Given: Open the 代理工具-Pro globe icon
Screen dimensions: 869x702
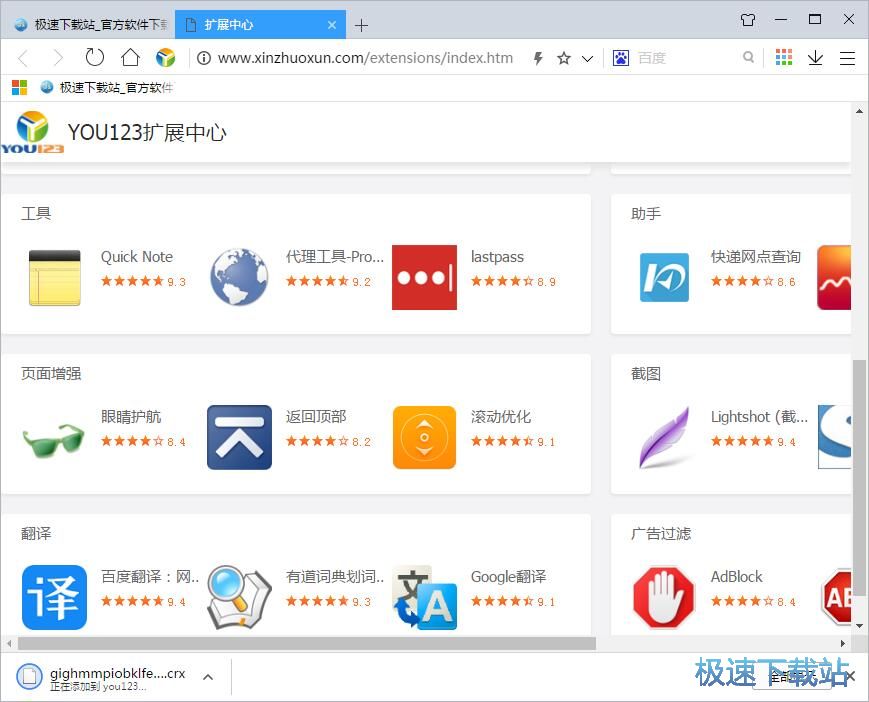Looking at the screenshot, I should (239, 277).
